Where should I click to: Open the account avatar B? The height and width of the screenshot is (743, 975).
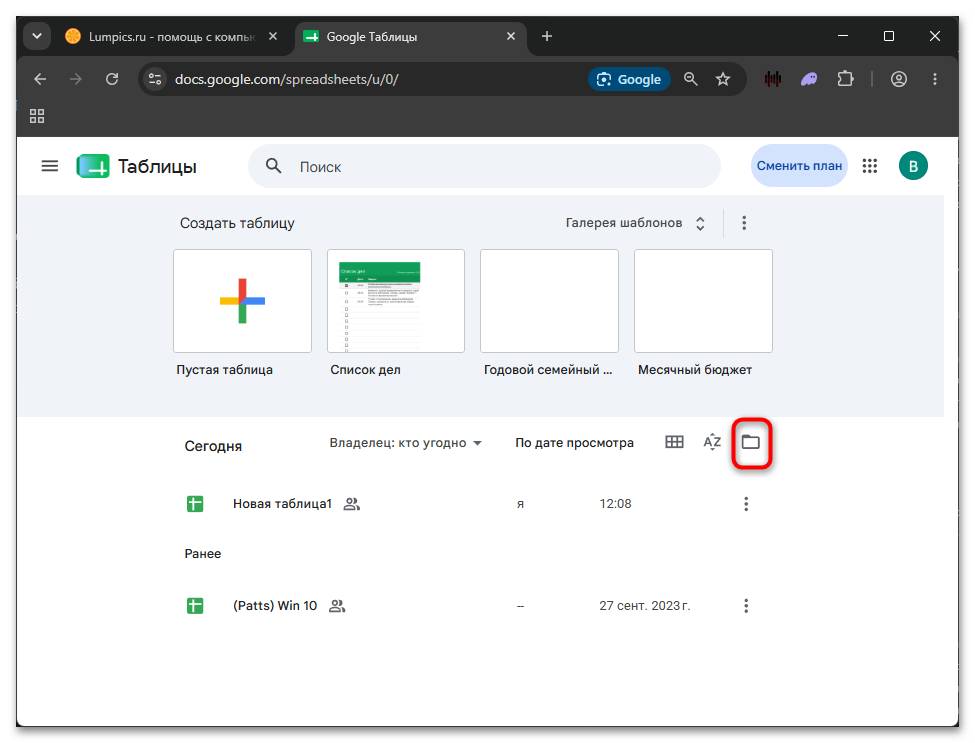point(913,166)
